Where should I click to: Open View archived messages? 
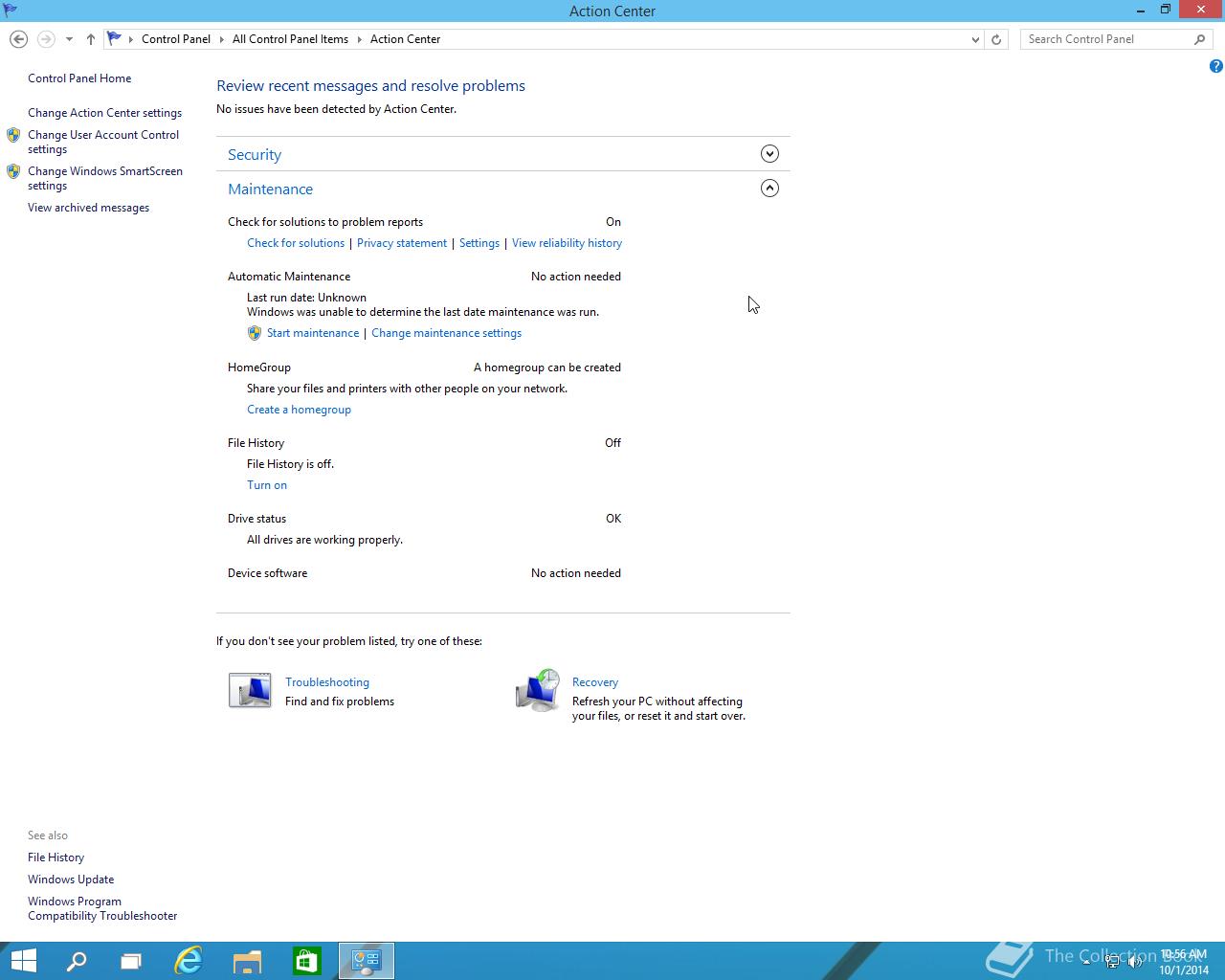click(88, 208)
